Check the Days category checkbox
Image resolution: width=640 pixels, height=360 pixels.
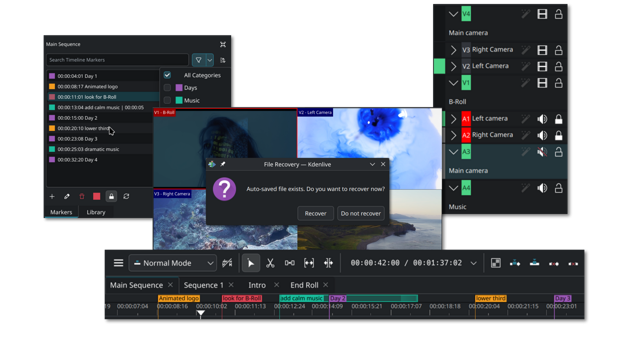click(x=167, y=87)
